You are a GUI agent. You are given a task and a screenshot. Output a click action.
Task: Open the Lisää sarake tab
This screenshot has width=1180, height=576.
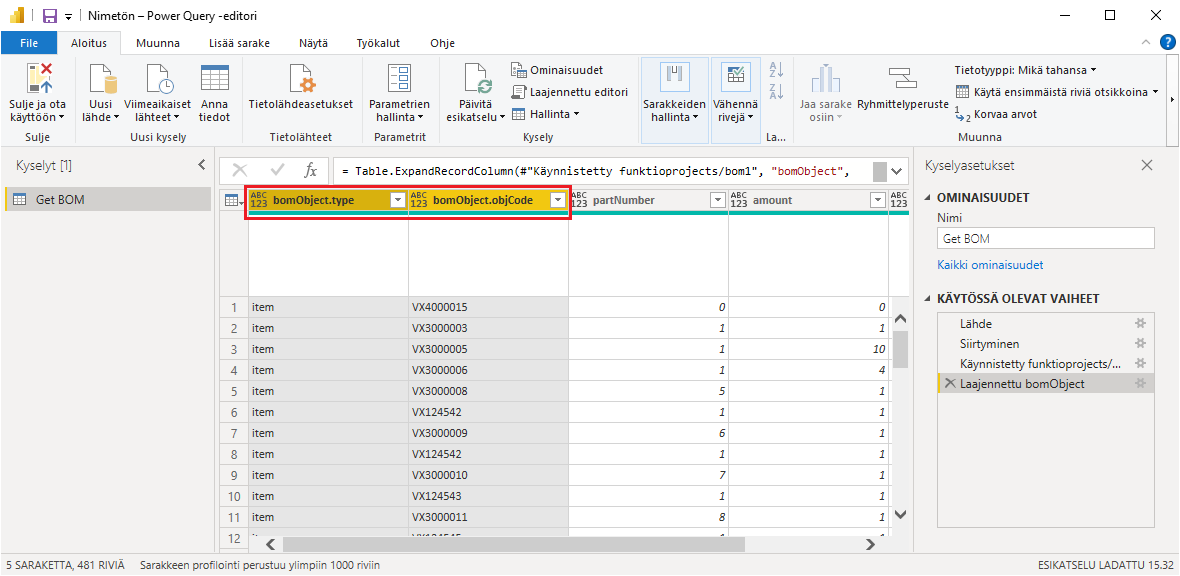(x=239, y=43)
